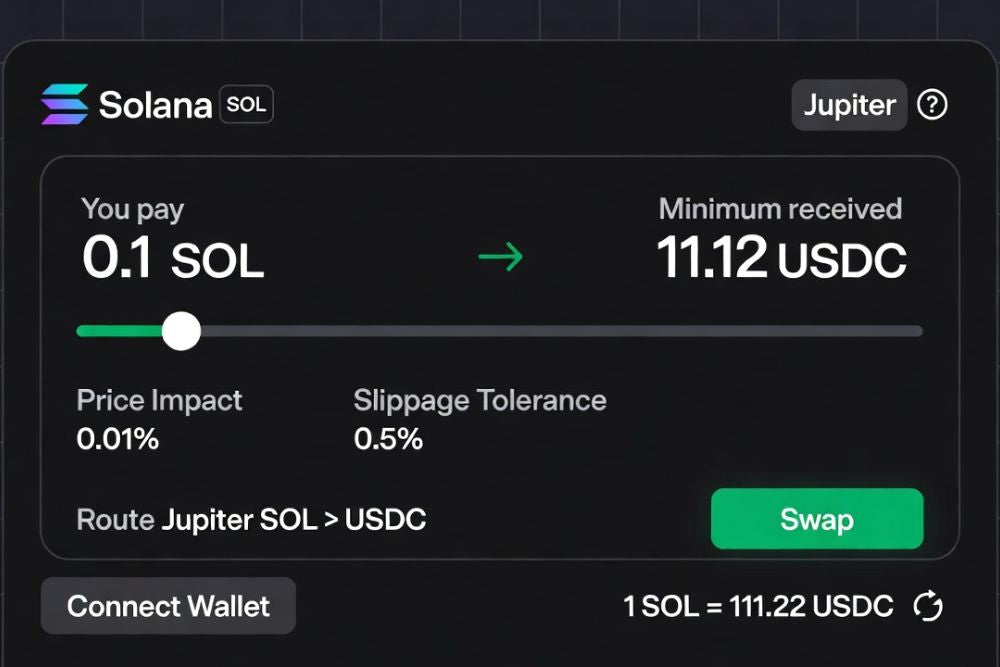
Task: Click the refresh rate icon beside exchange rate
Action: 930,606
